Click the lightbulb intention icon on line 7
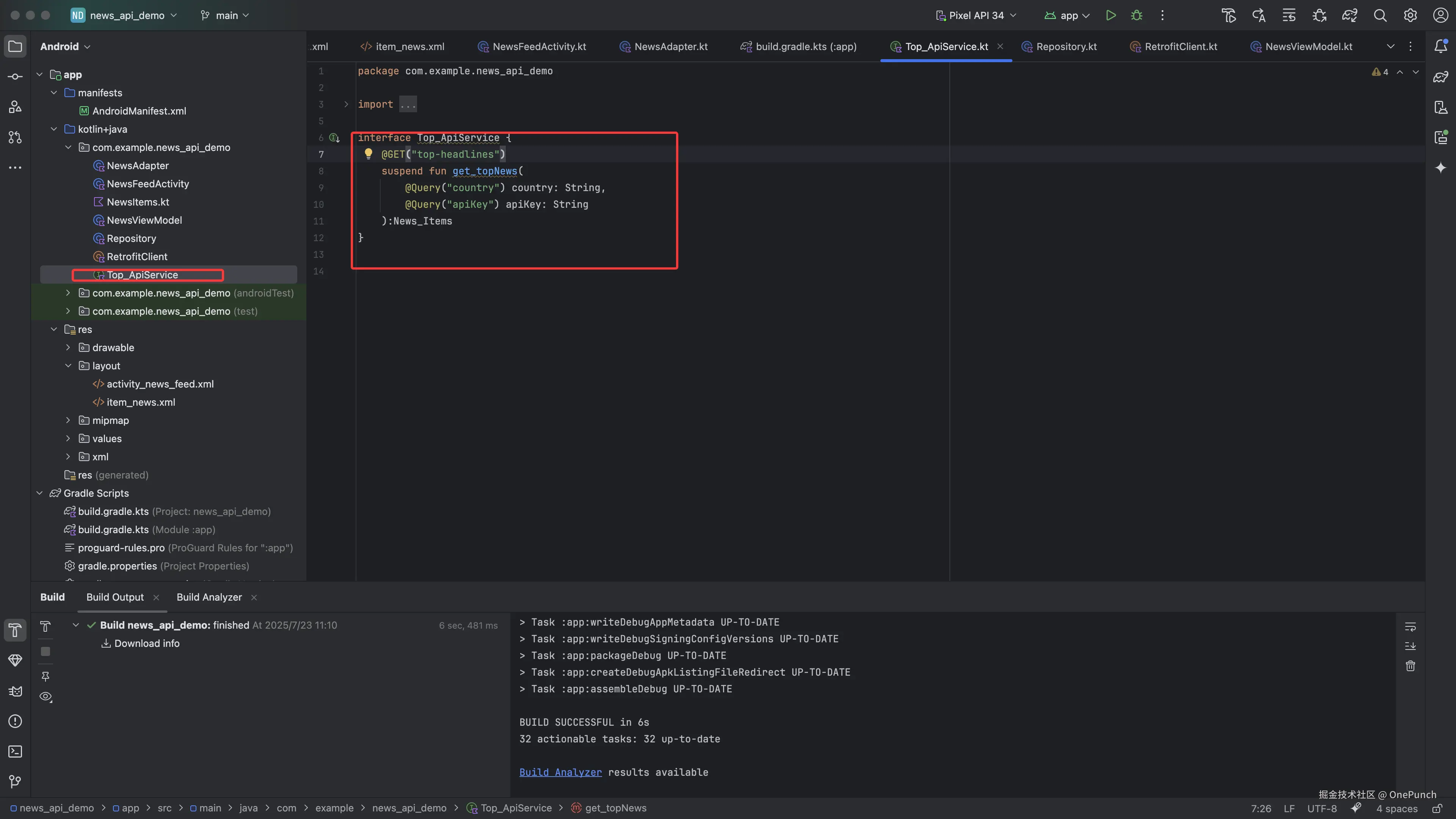The image size is (1456, 819). tap(369, 154)
